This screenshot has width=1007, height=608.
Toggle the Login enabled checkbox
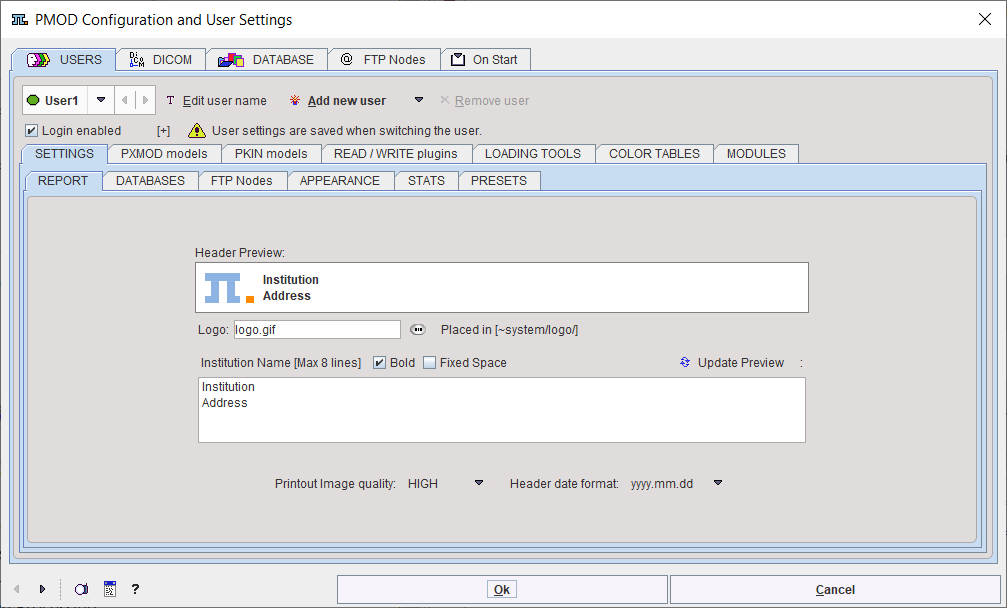pyautogui.click(x=31, y=131)
